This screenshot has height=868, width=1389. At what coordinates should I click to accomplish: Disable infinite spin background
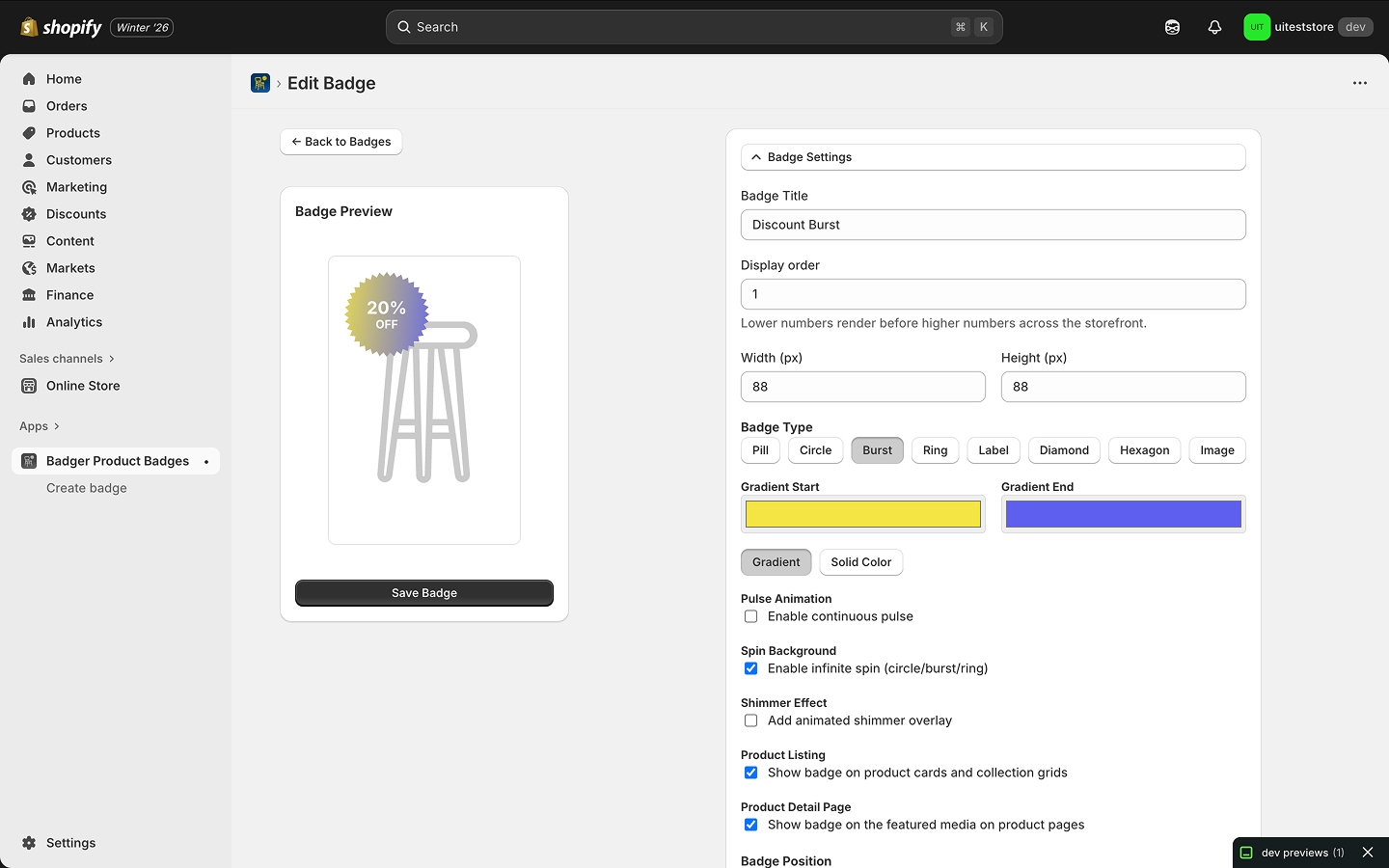pyautogui.click(x=750, y=668)
